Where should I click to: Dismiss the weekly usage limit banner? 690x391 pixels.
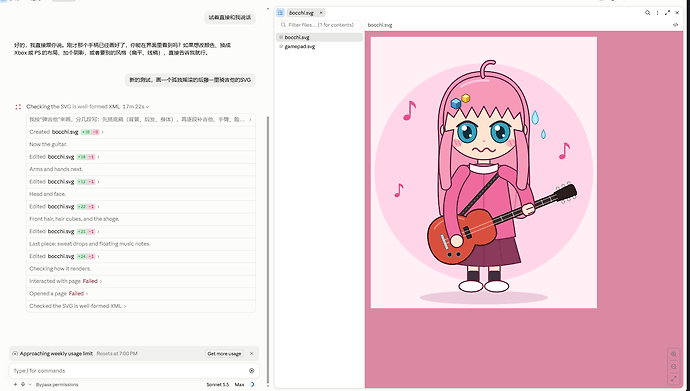point(252,354)
